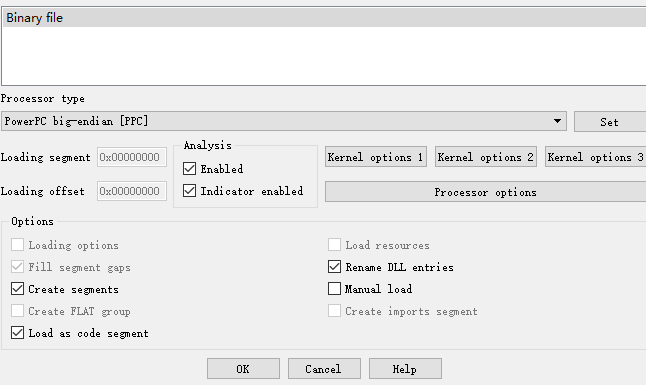Toggle the Create imports segment checkbox
This screenshot has height=385, width=646.
pyautogui.click(x=335, y=311)
